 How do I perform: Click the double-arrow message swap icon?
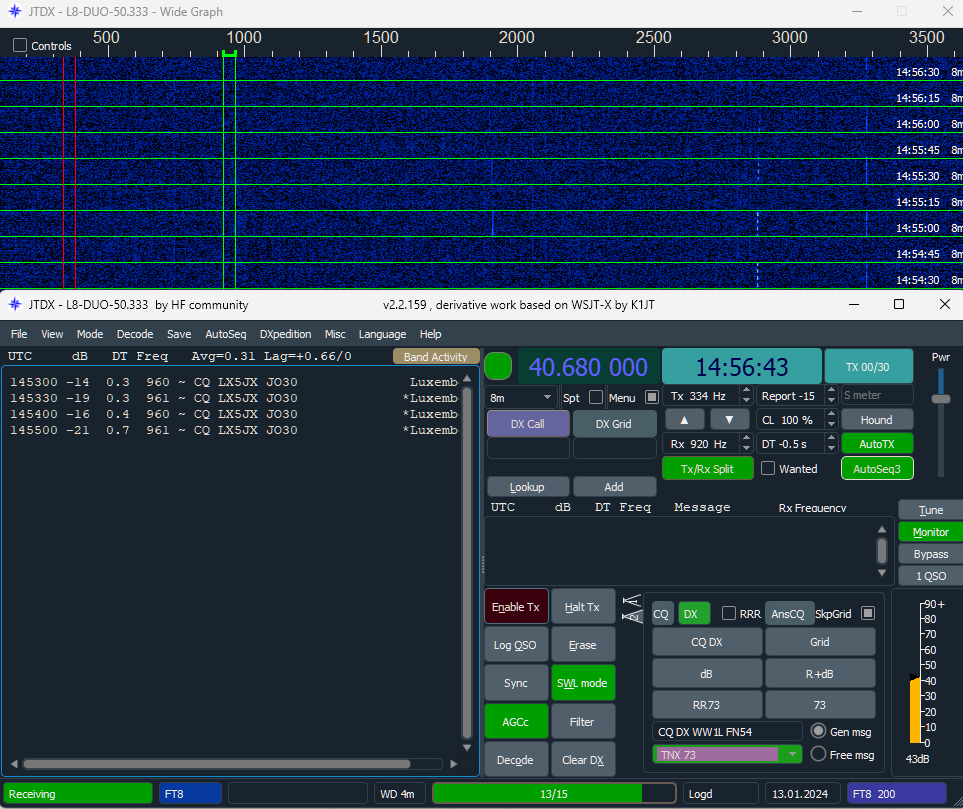pyautogui.click(x=632, y=608)
